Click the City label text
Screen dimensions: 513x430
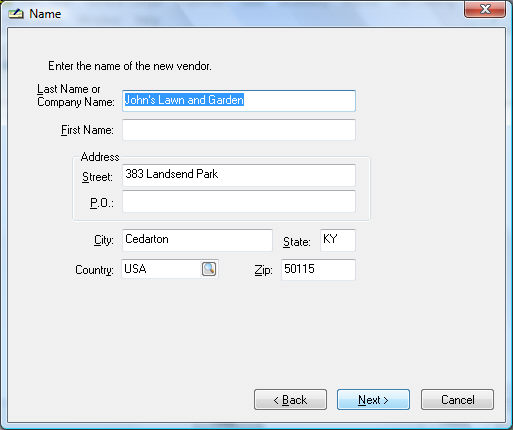104,240
